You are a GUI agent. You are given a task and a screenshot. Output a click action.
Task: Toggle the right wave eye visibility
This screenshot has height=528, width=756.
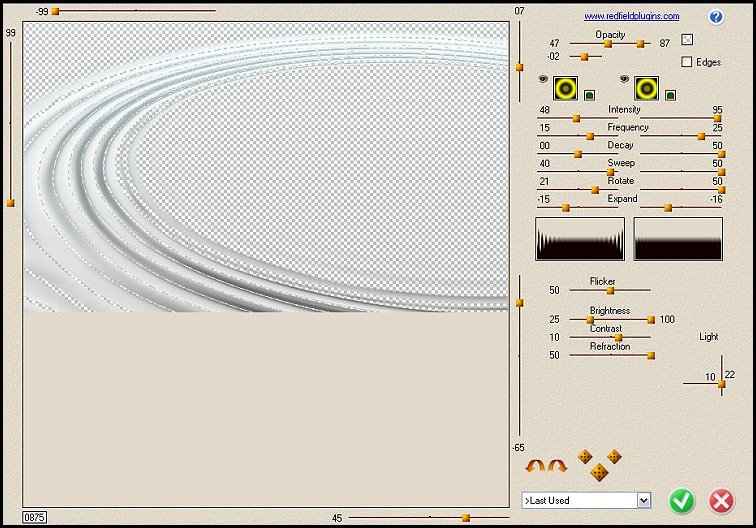(625, 78)
